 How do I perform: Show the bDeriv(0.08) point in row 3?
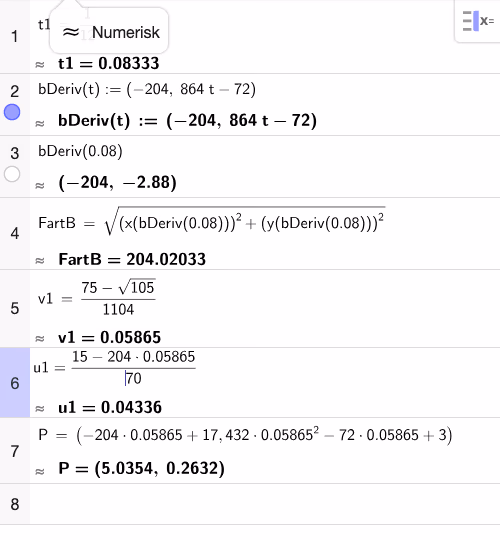pos(12,174)
